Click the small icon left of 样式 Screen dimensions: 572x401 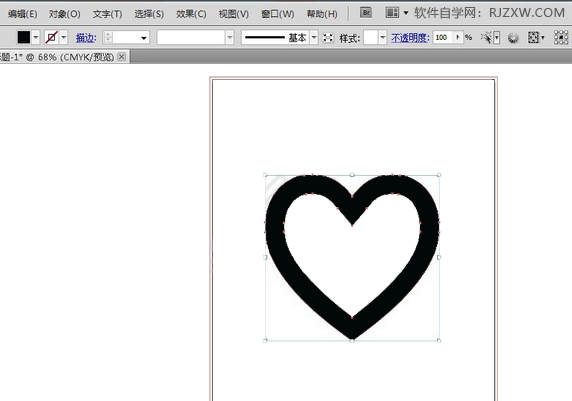click(328, 38)
